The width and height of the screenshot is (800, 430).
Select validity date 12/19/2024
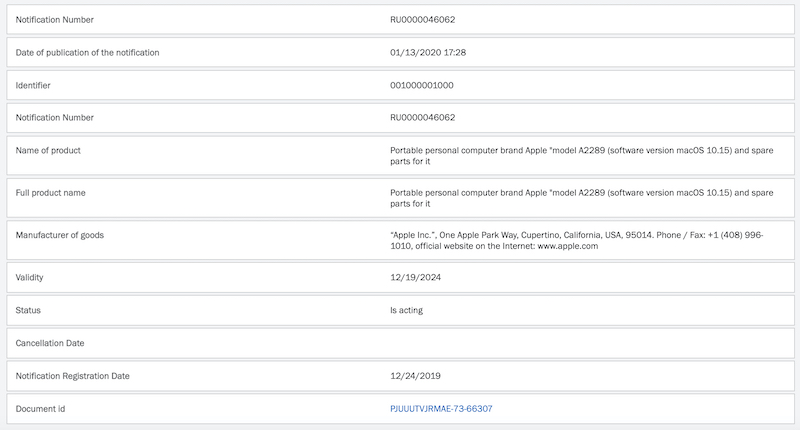click(415, 277)
